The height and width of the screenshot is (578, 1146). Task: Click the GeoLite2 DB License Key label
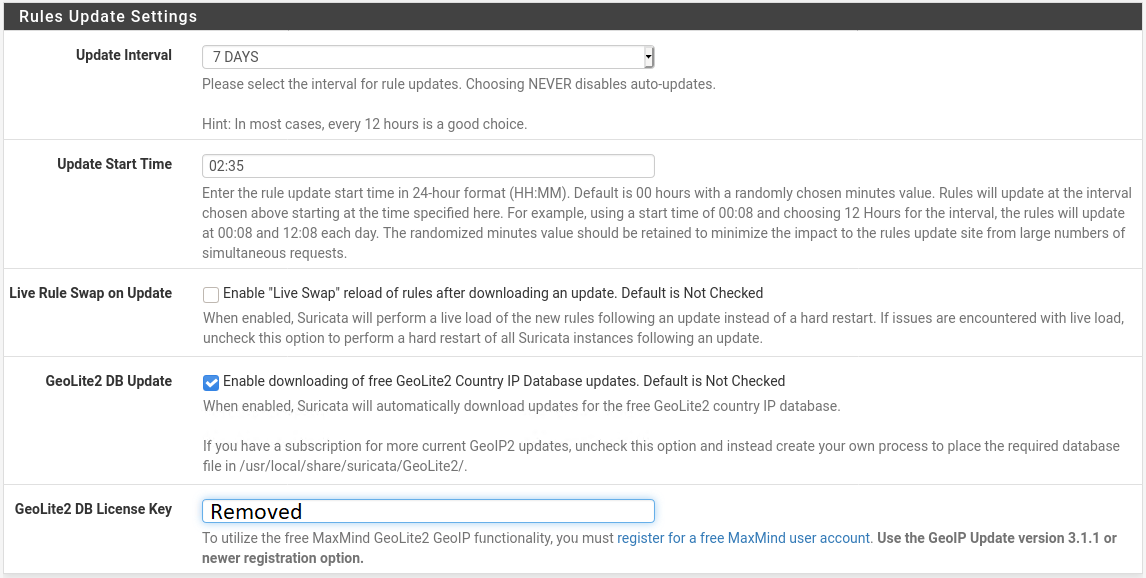click(x=93, y=509)
